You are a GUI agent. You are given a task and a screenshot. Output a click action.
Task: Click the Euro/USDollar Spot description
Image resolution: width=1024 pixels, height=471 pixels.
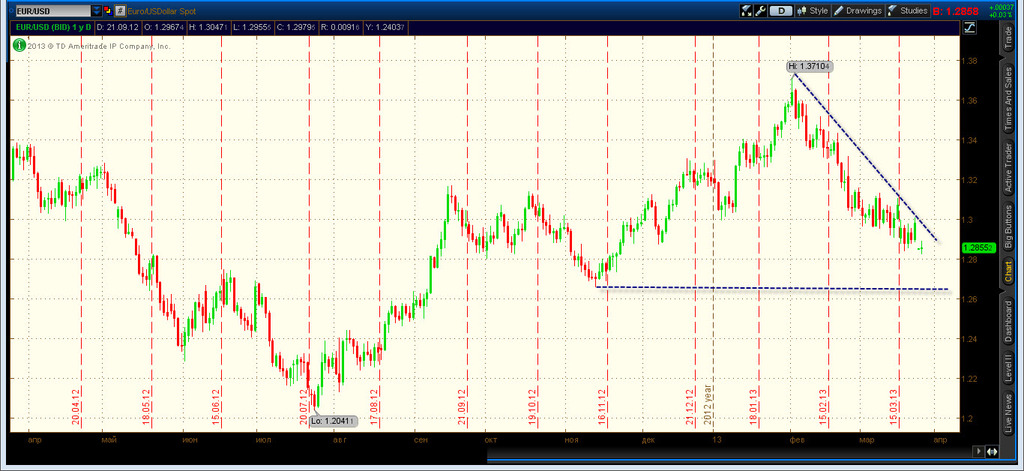(x=161, y=11)
